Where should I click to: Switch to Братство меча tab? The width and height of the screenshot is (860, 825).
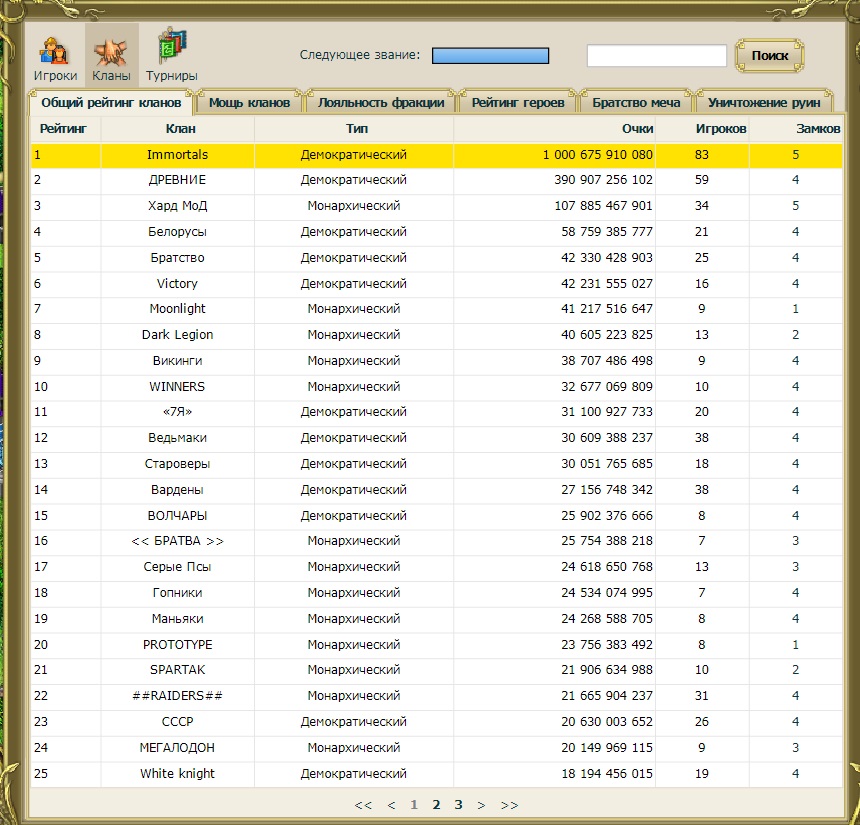(636, 103)
